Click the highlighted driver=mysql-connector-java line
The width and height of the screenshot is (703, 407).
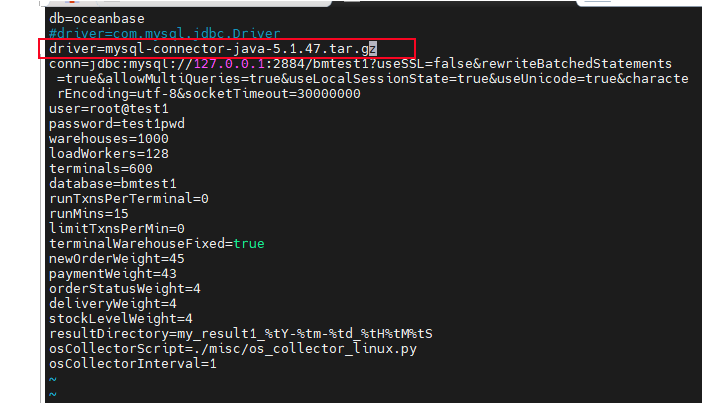pyautogui.click(x=212, y=49)
